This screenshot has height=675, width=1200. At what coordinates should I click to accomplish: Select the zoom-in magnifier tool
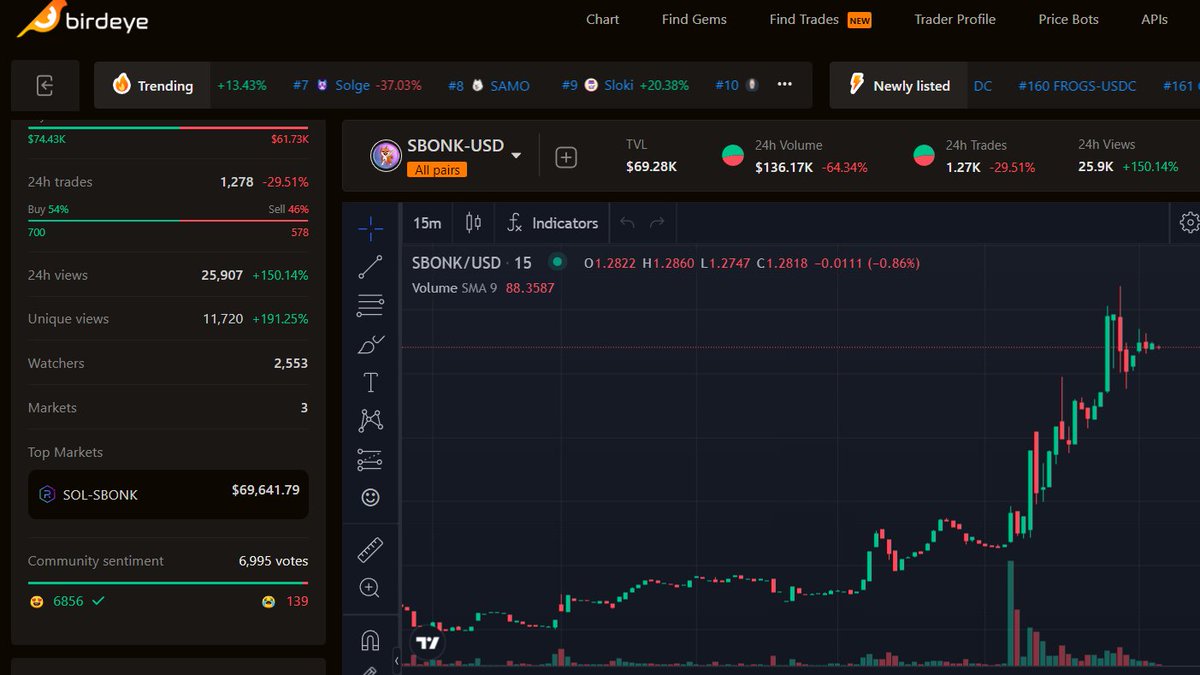pyautogui.click(x=370, y=588)
